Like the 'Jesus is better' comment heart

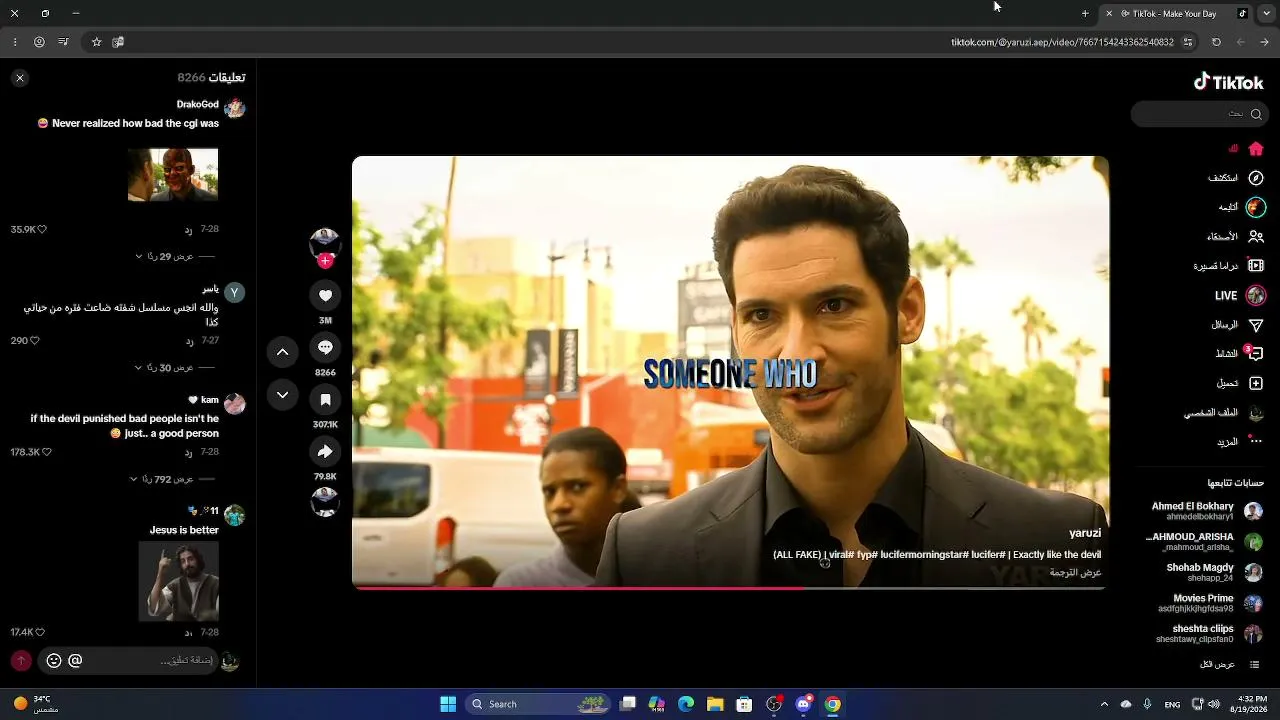pyautogui.click(x=41, y=632)
